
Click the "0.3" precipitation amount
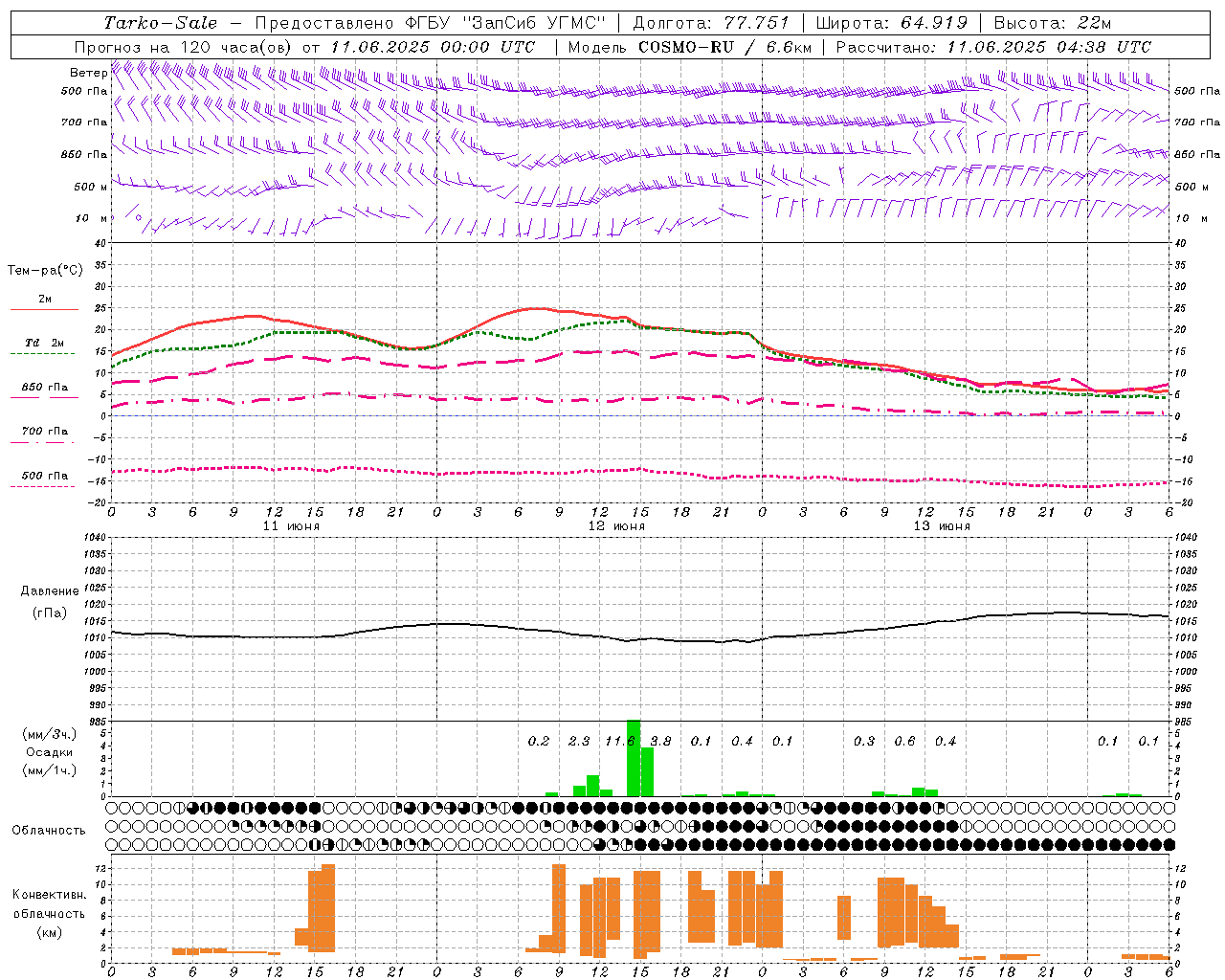864,742
